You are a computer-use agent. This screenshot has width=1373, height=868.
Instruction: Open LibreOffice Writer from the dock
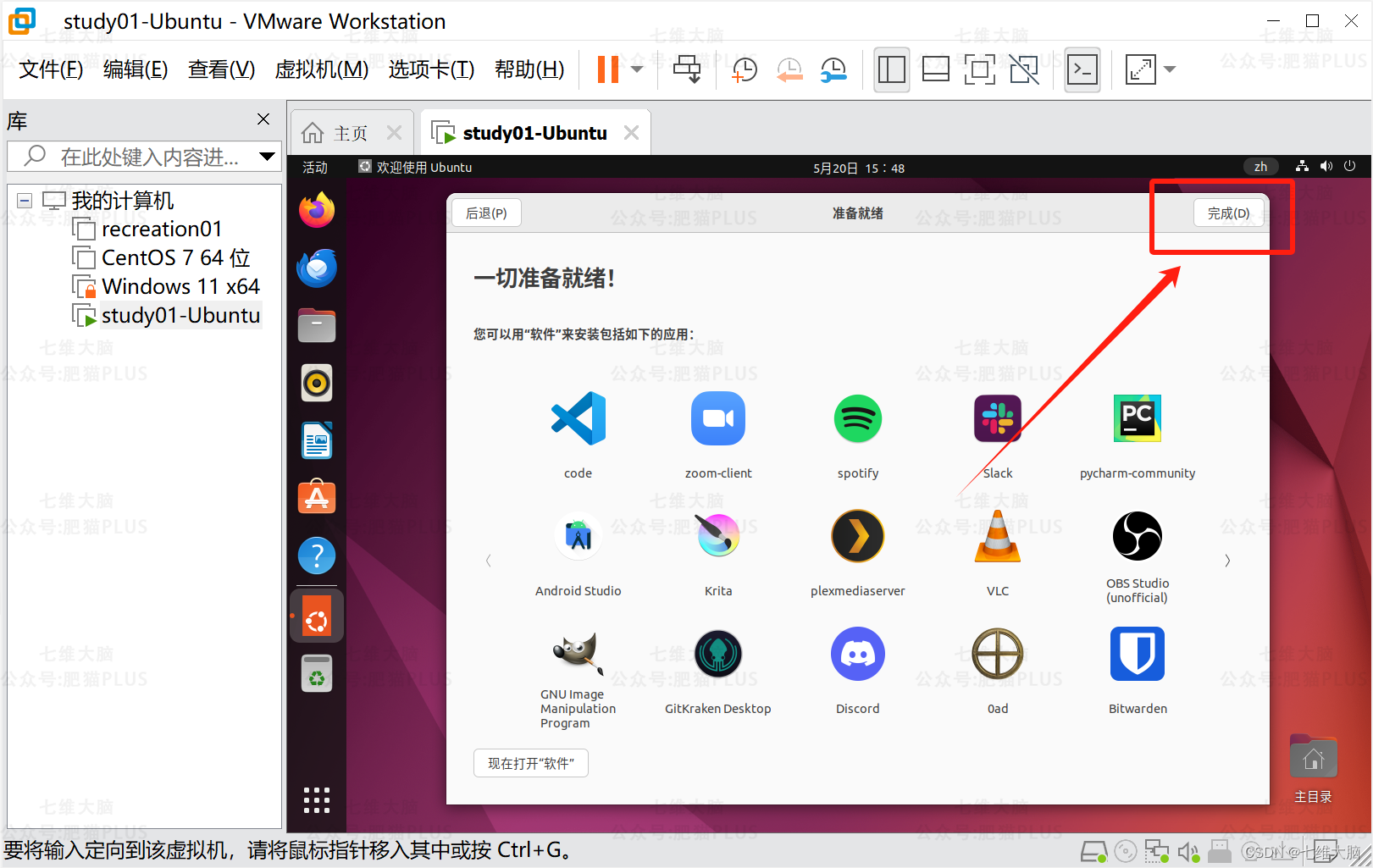click(x=317, y=440)
